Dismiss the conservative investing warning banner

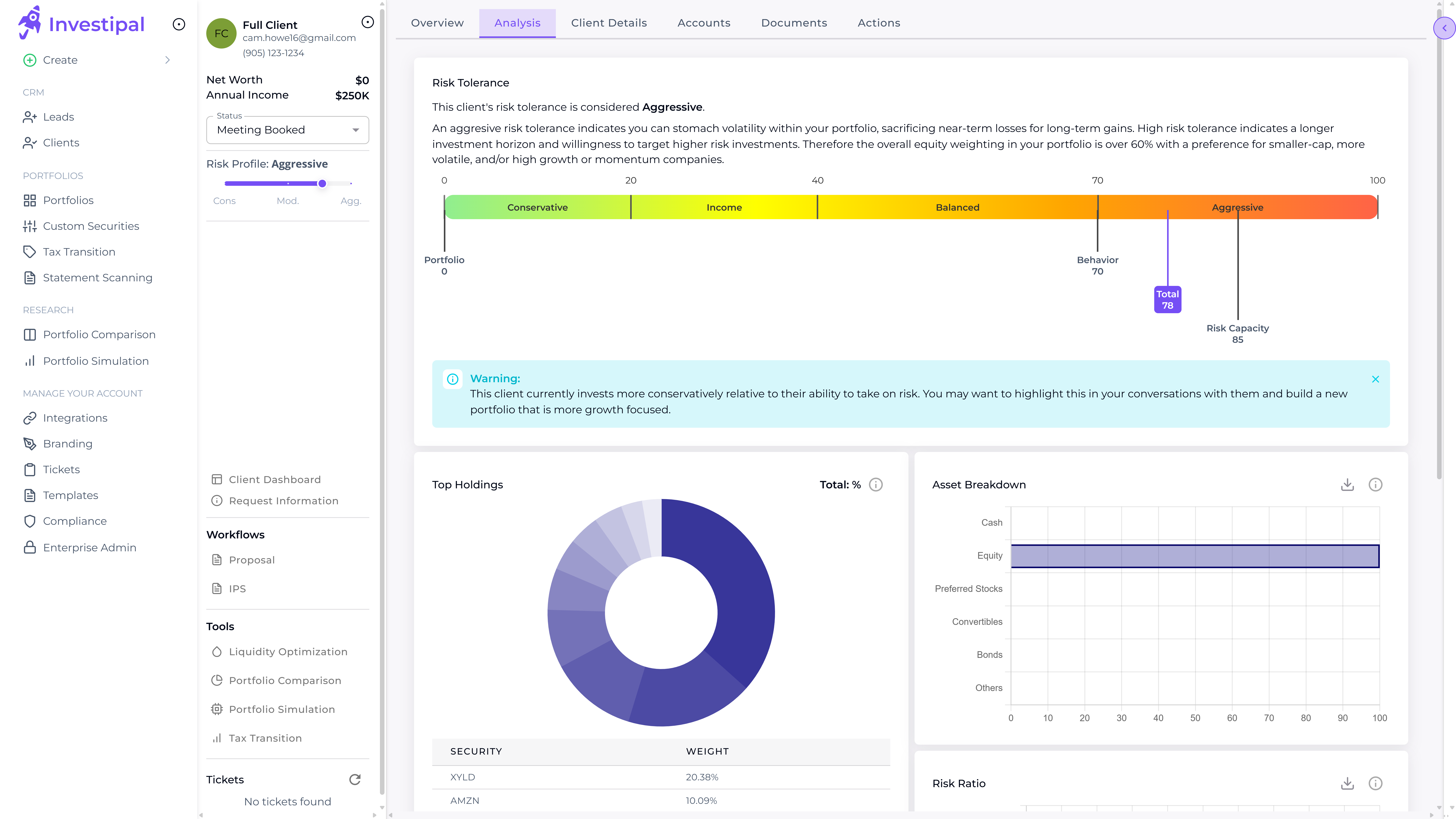point(1376,379)
